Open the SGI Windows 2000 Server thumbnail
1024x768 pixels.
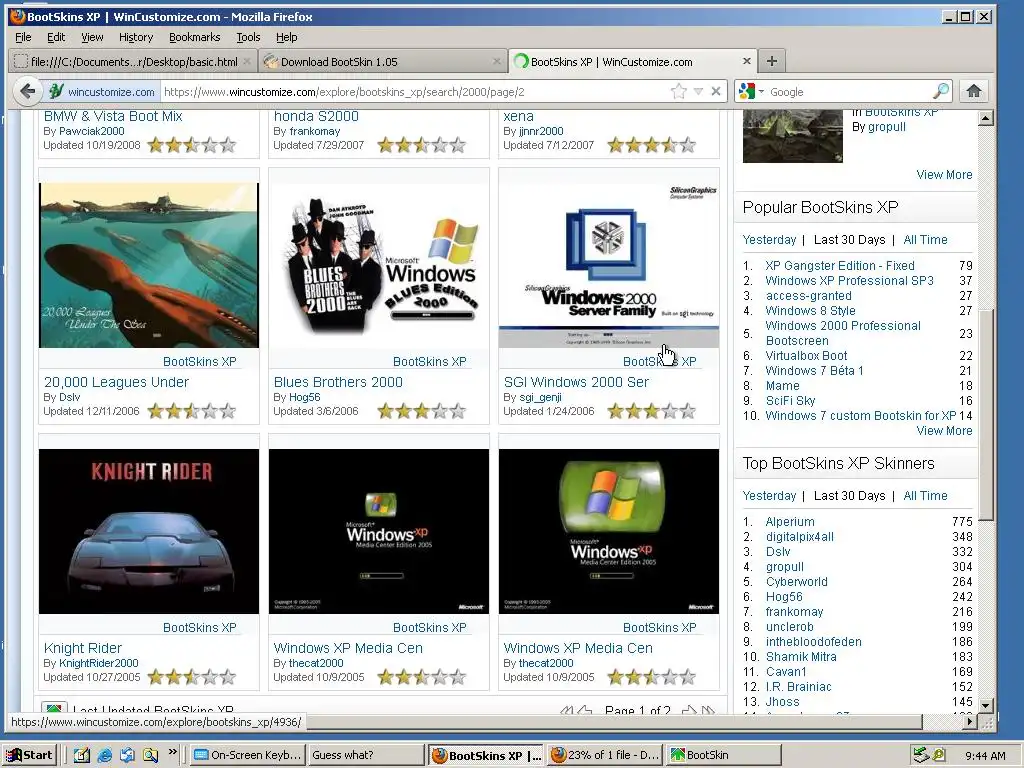(609, 265)
